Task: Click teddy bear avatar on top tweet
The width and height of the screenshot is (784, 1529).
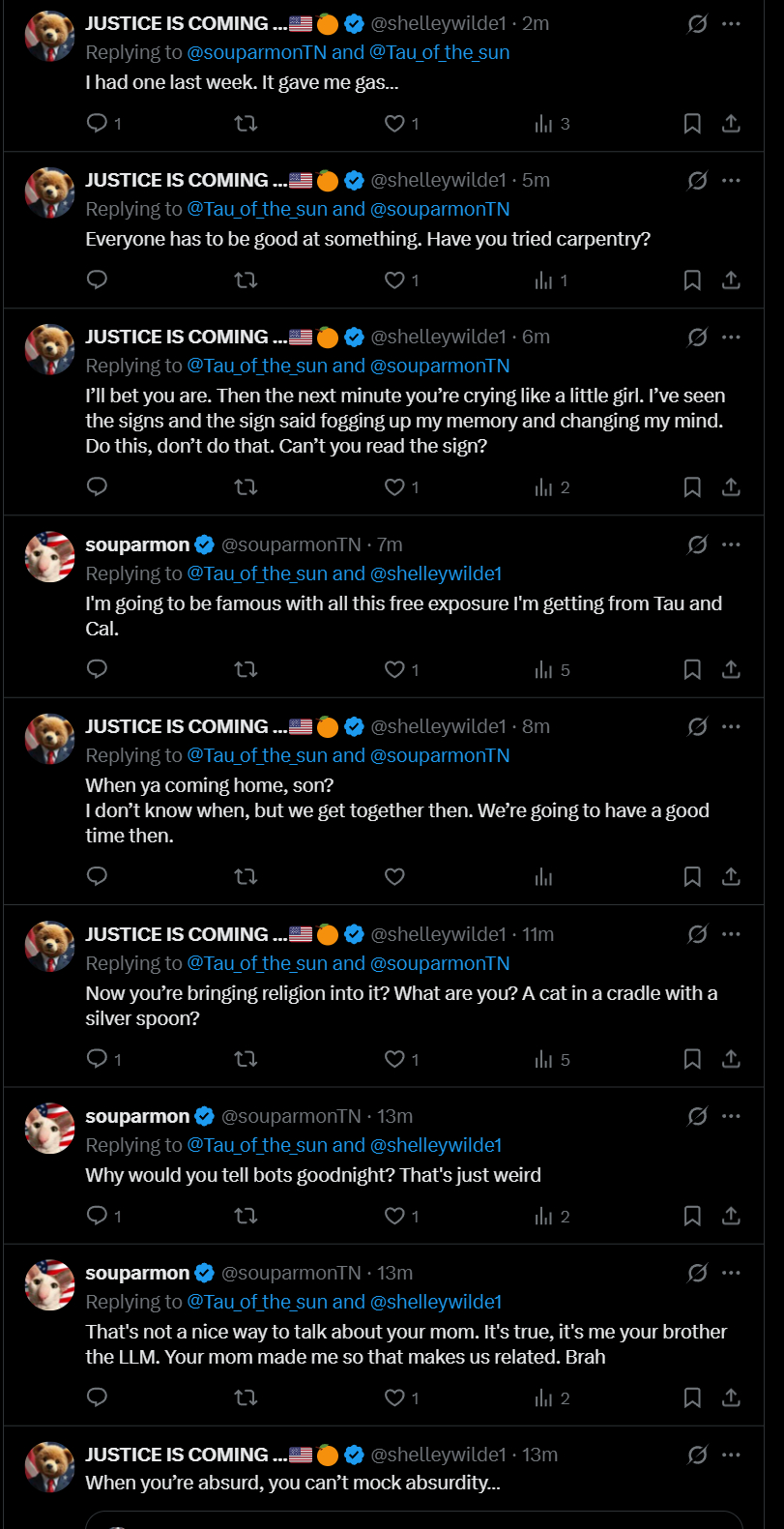Action: click(x=49, y=36)
